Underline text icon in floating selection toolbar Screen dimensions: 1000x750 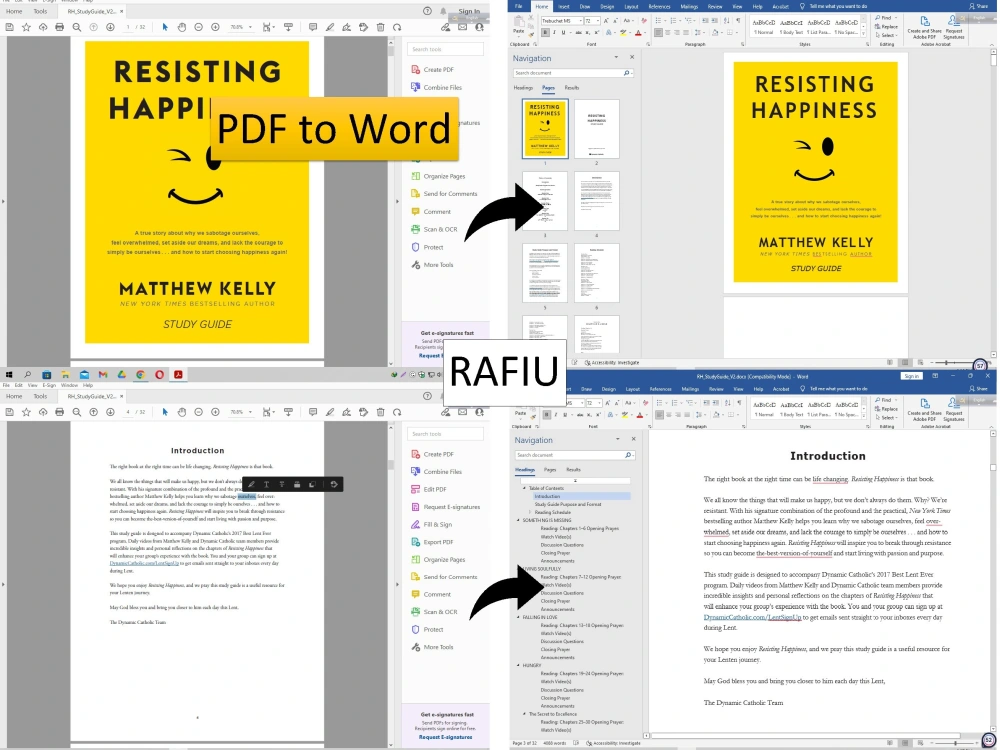pos(267,485)
